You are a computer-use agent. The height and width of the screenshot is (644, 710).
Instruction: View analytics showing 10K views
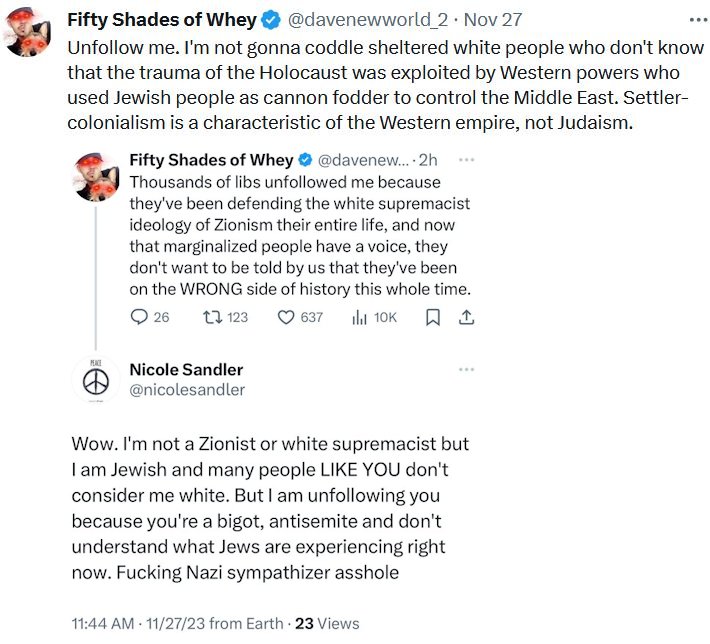(360, 317)
